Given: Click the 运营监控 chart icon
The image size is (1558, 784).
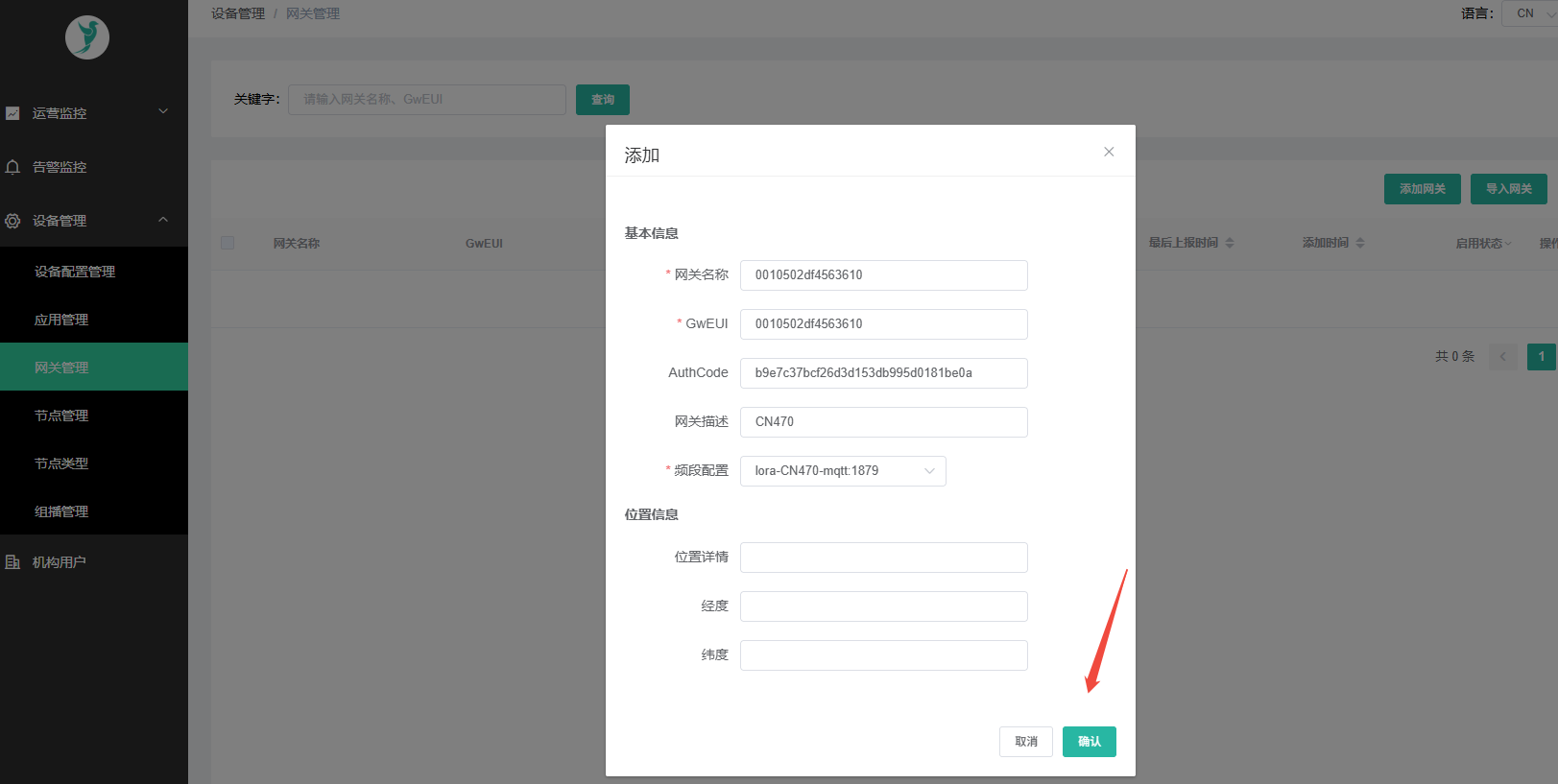Looking at the screenshot, I should [12, 113].
